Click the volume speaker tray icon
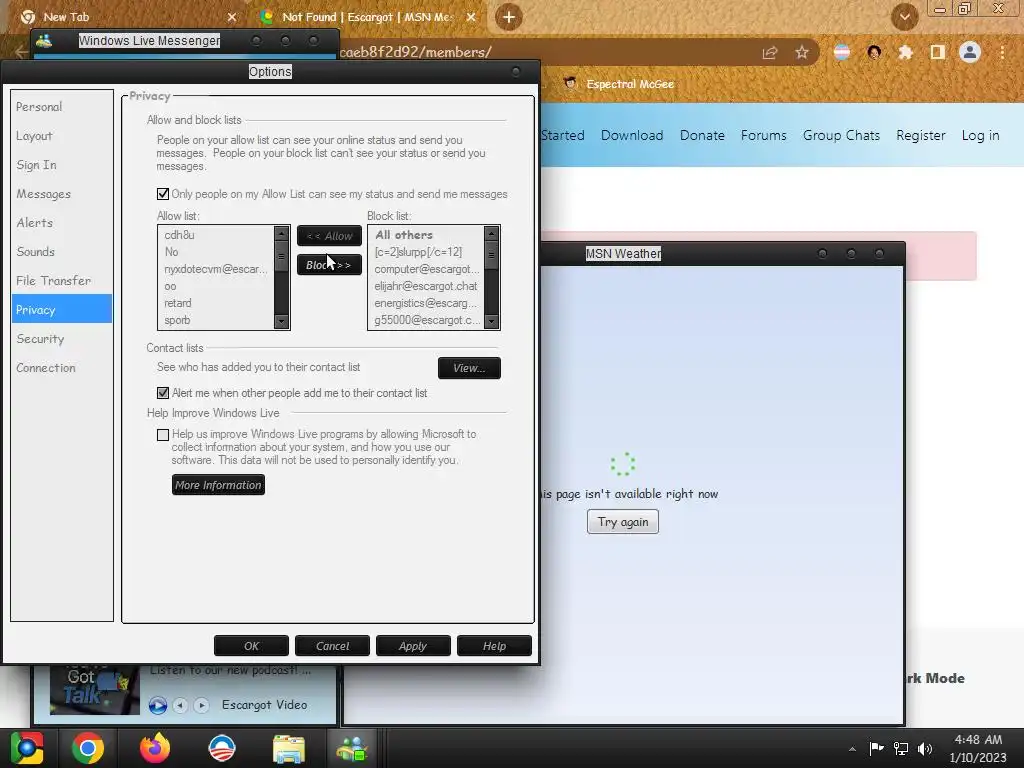Viewport: 1024px width, 768px height. tap(925, 749)
